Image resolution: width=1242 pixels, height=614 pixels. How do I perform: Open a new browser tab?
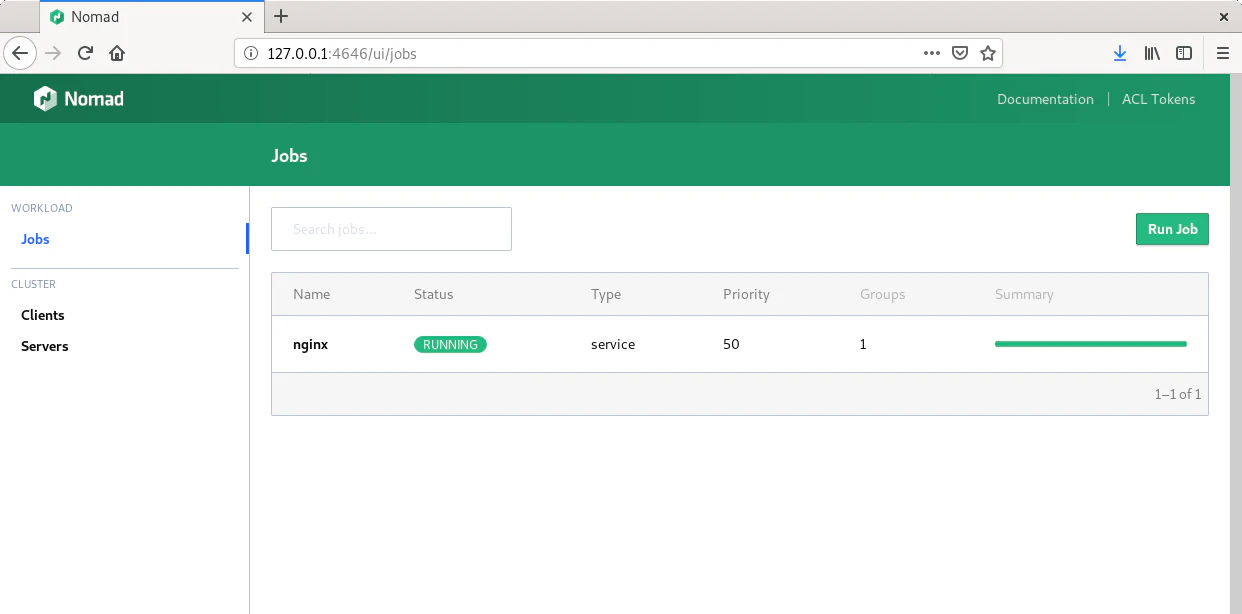pyautogui.click(x=281, y=16)
